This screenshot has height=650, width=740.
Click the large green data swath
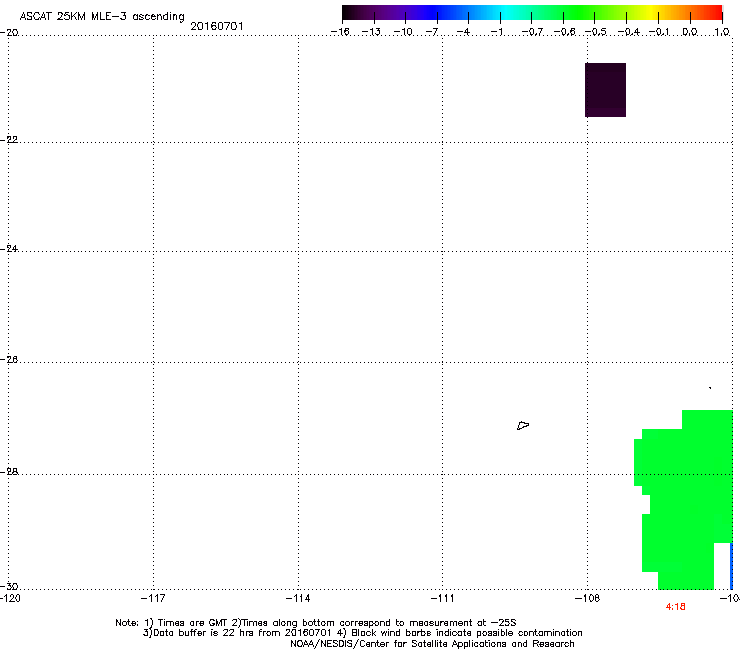(683, 499)
